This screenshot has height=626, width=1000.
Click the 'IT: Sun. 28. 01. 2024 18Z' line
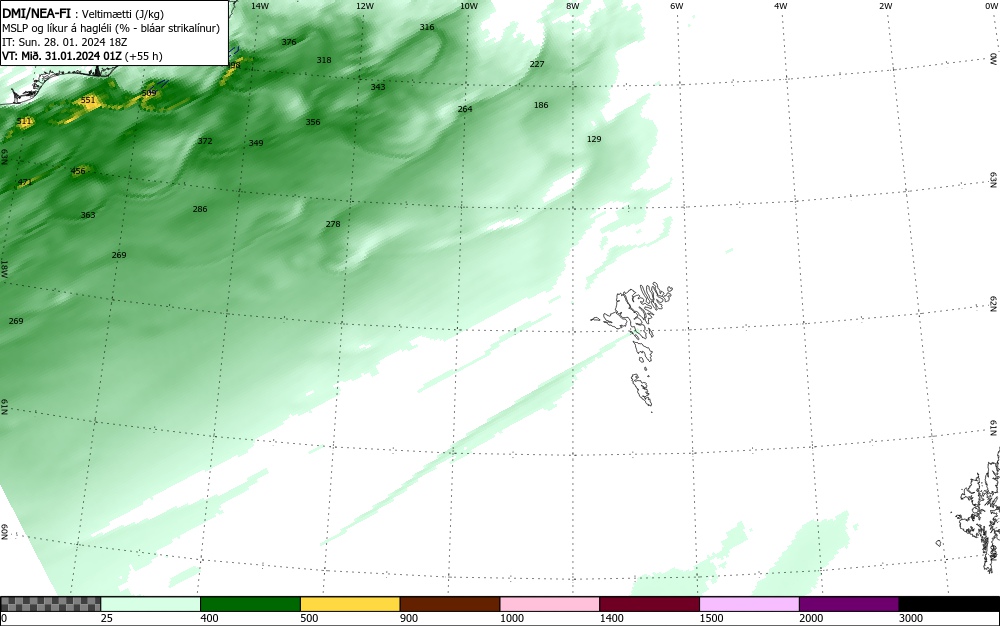click(64, 42)
